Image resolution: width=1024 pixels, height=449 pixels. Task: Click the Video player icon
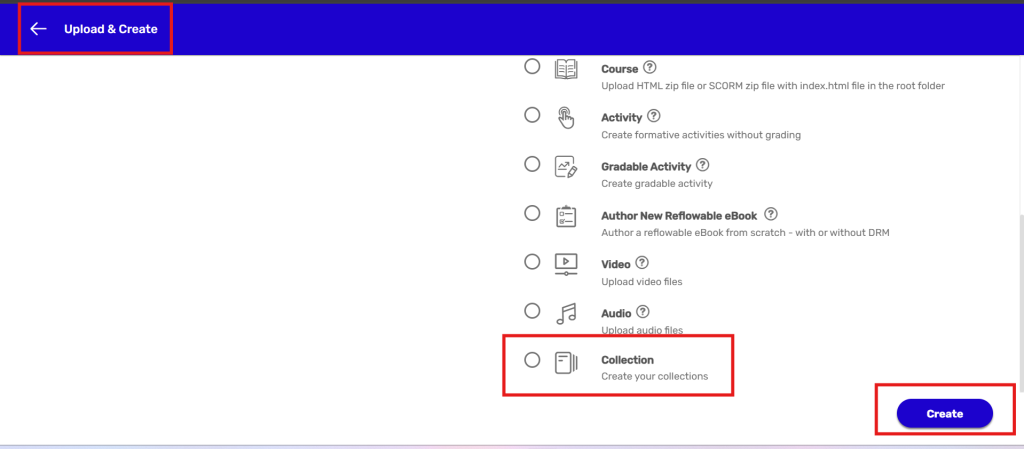point(566,265)
